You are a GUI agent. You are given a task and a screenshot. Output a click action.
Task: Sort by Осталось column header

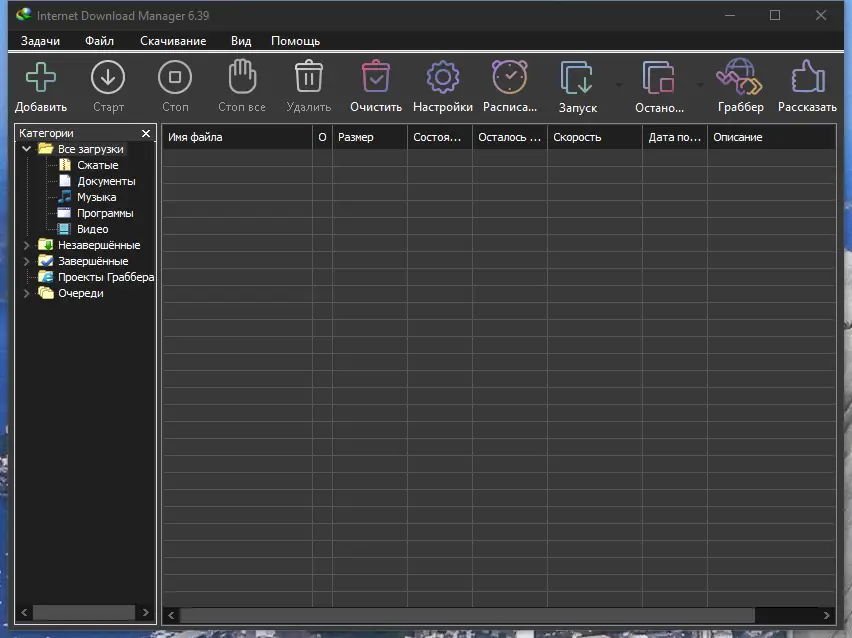[510, 137]
